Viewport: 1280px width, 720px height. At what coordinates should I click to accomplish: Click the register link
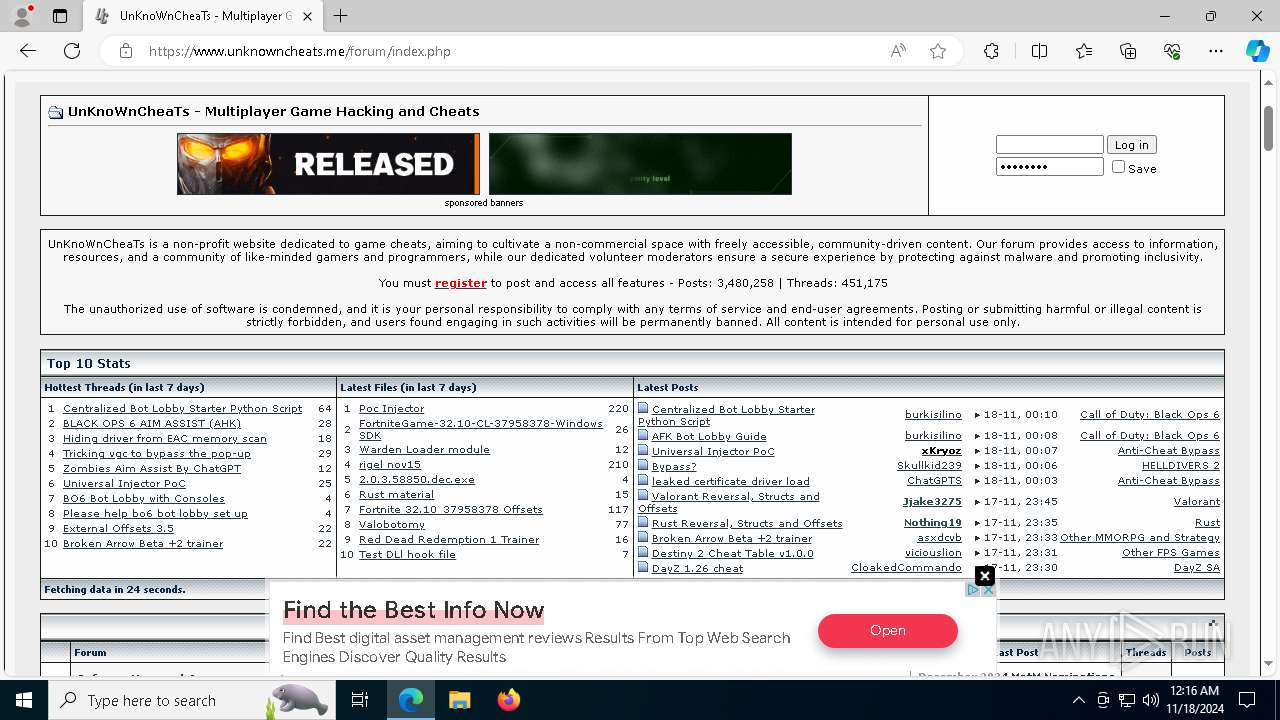click(x=460, y=283)
